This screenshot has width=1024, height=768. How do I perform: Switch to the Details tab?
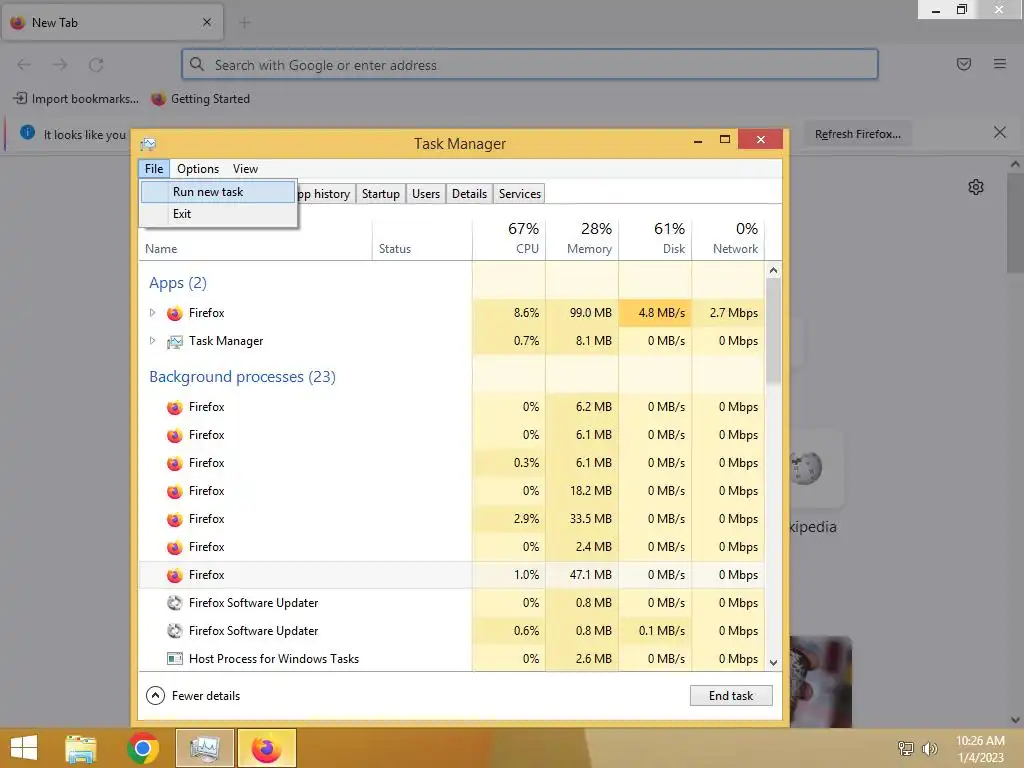[470, 194]
